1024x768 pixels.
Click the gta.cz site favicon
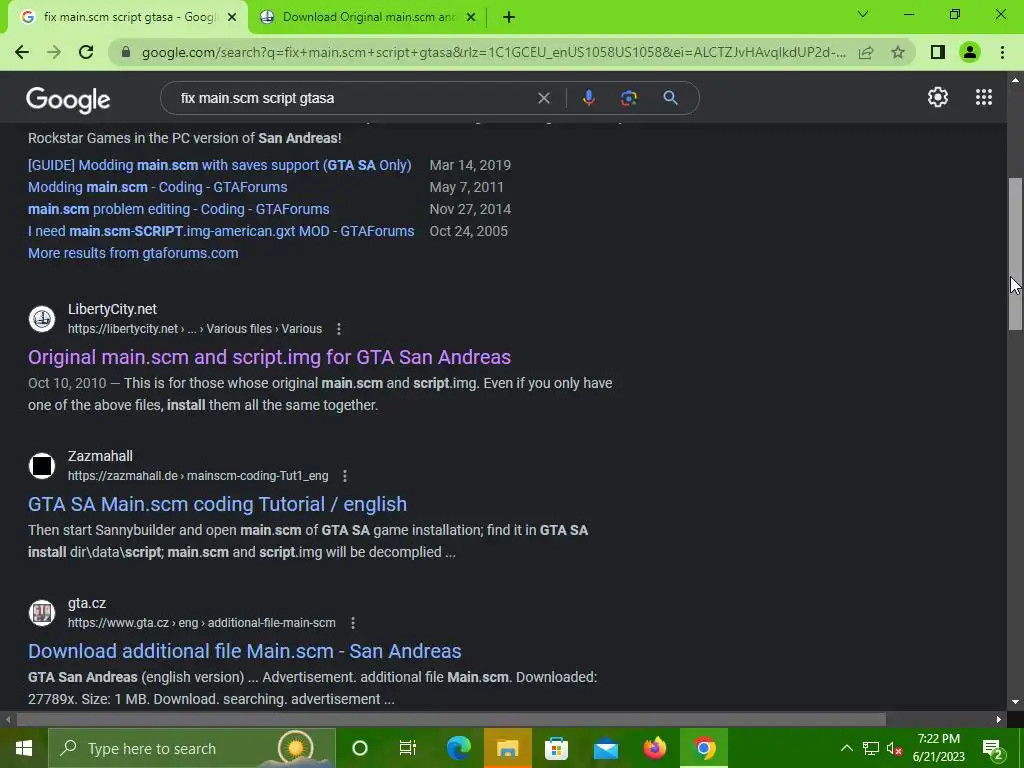coord(42,613)
